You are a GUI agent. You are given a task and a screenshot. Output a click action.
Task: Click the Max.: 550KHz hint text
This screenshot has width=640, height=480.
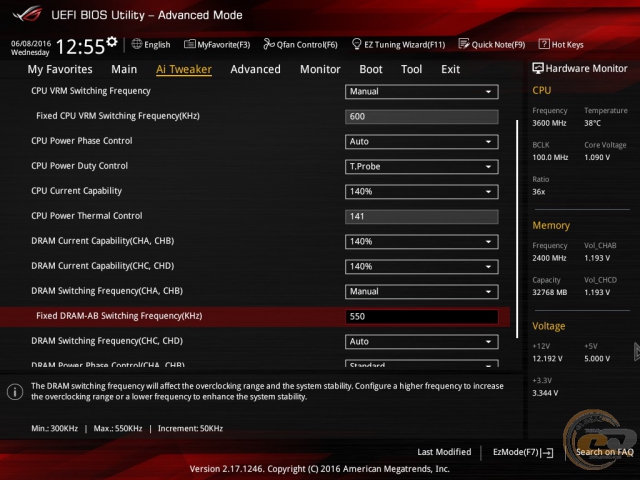(x=118, y=429)
